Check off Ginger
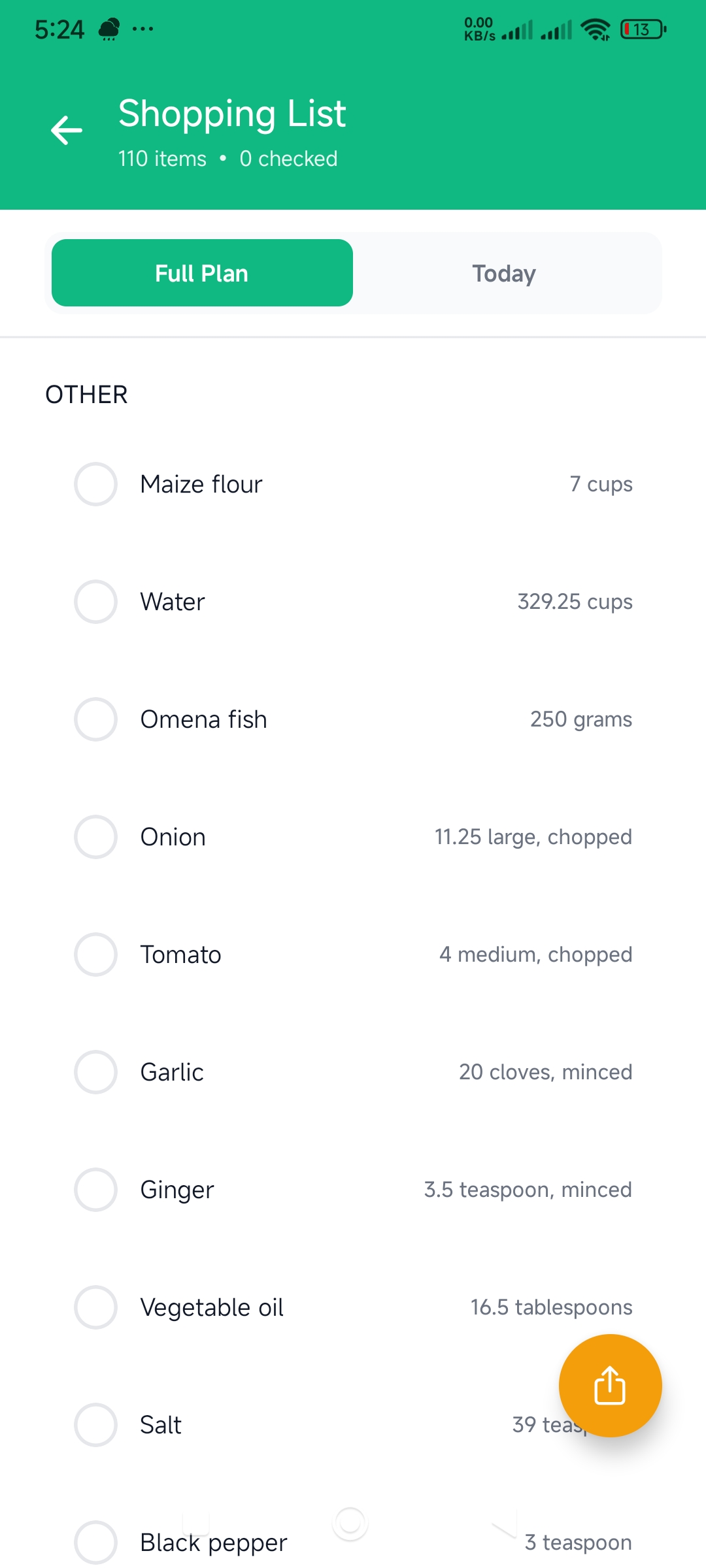 [x=95, y=1190]
